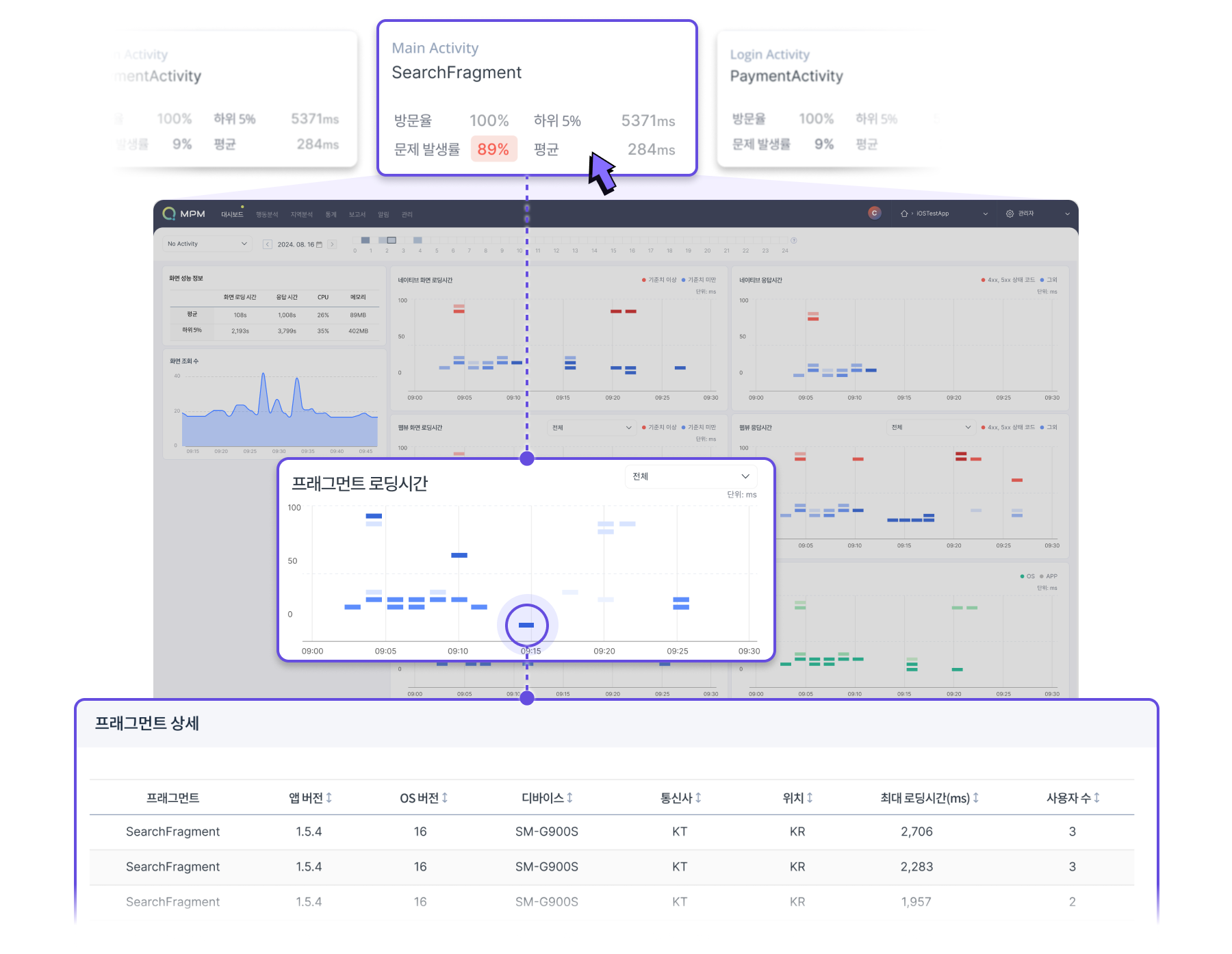Click the 09:10 bar near 50 in 프래그먼트 chart
1232x954 pixels.
pos(459,555)
